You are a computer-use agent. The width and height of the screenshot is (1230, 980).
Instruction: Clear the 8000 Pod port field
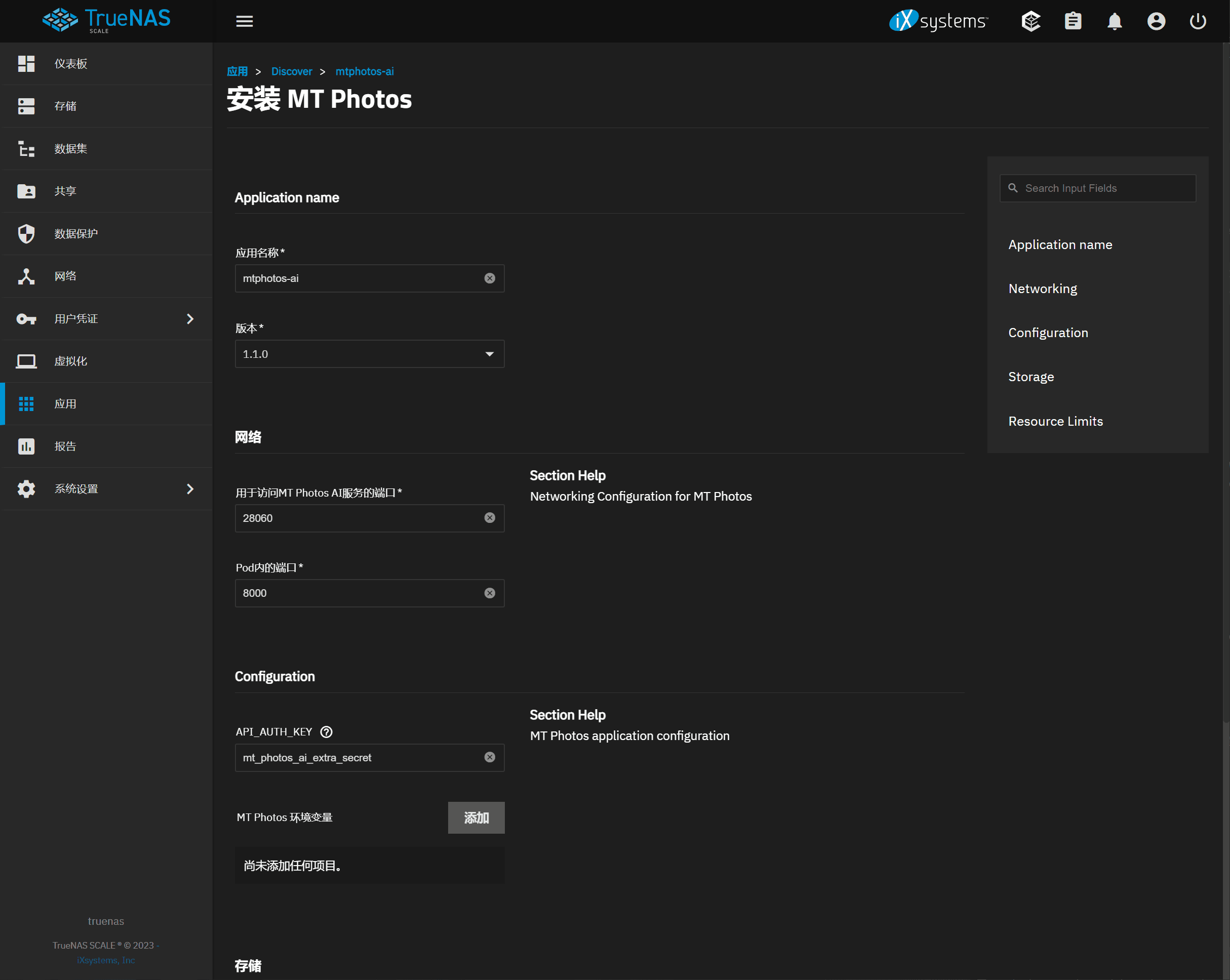pos(490,593)
